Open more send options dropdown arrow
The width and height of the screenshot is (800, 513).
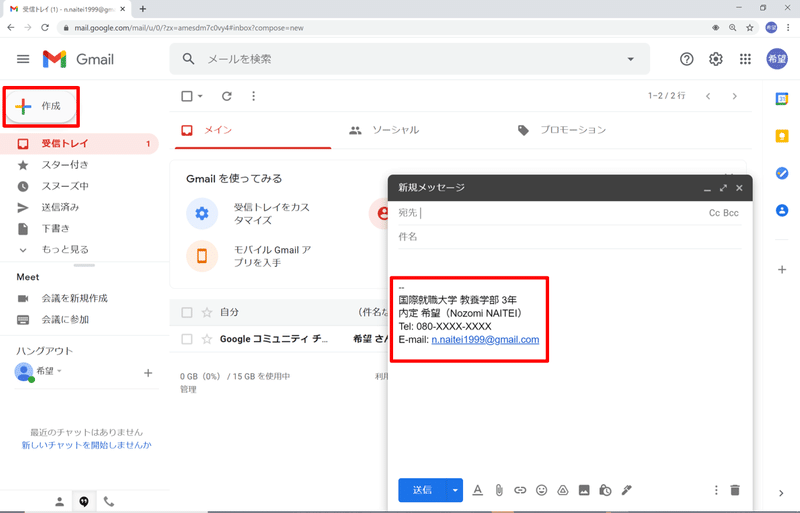[455, 490]
